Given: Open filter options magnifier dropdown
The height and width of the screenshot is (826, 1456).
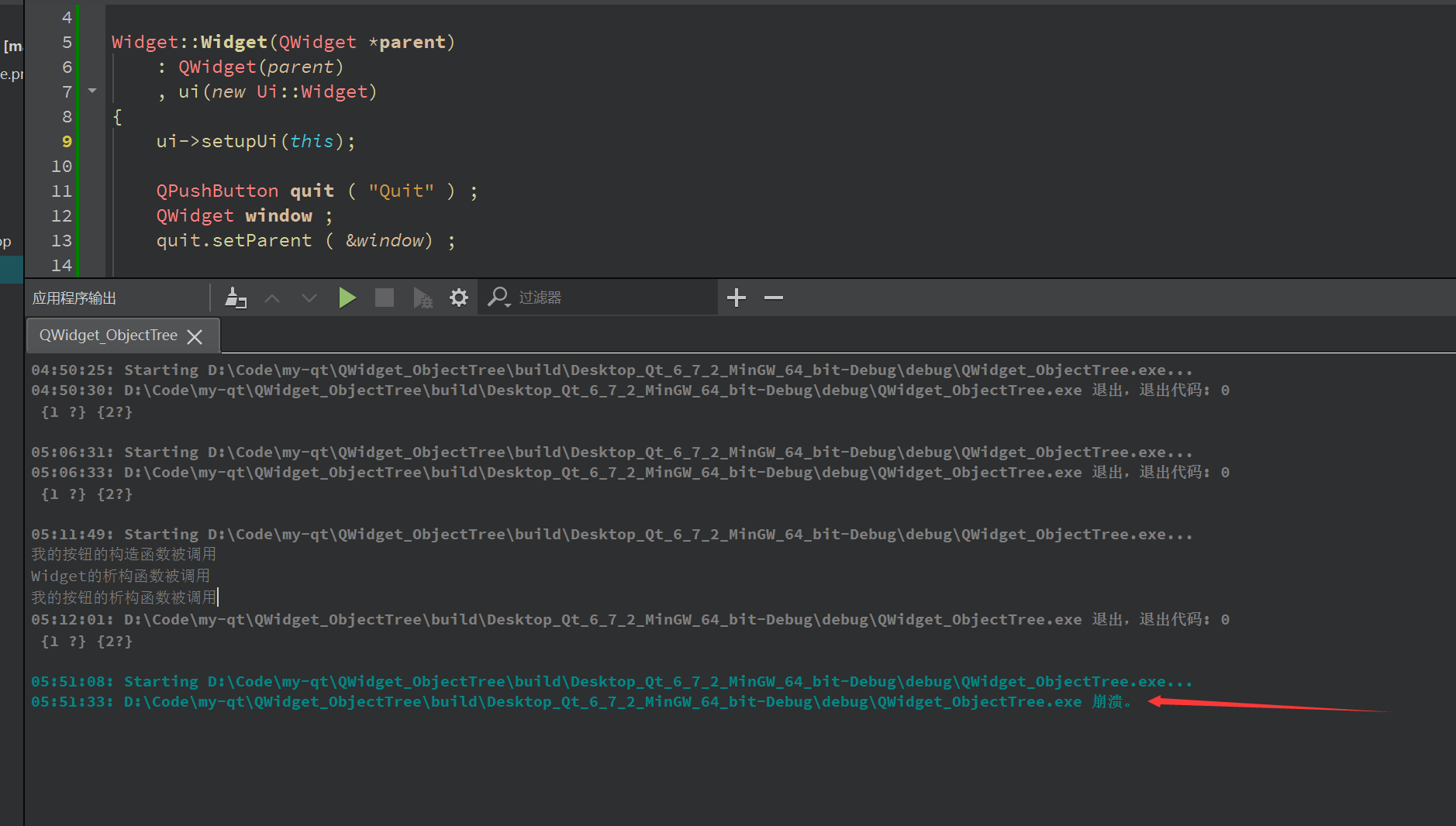Looking at the screenshot, I should [499, 298].
